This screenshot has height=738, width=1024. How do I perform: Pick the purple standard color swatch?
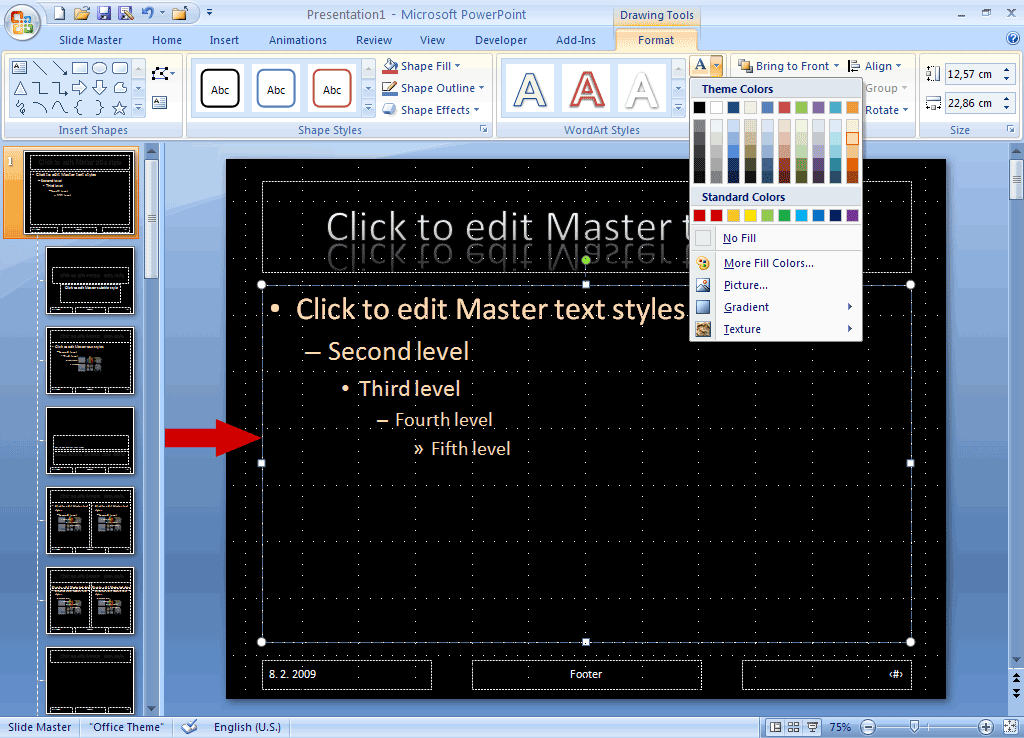pyautogui.click(x=852, y=216)
